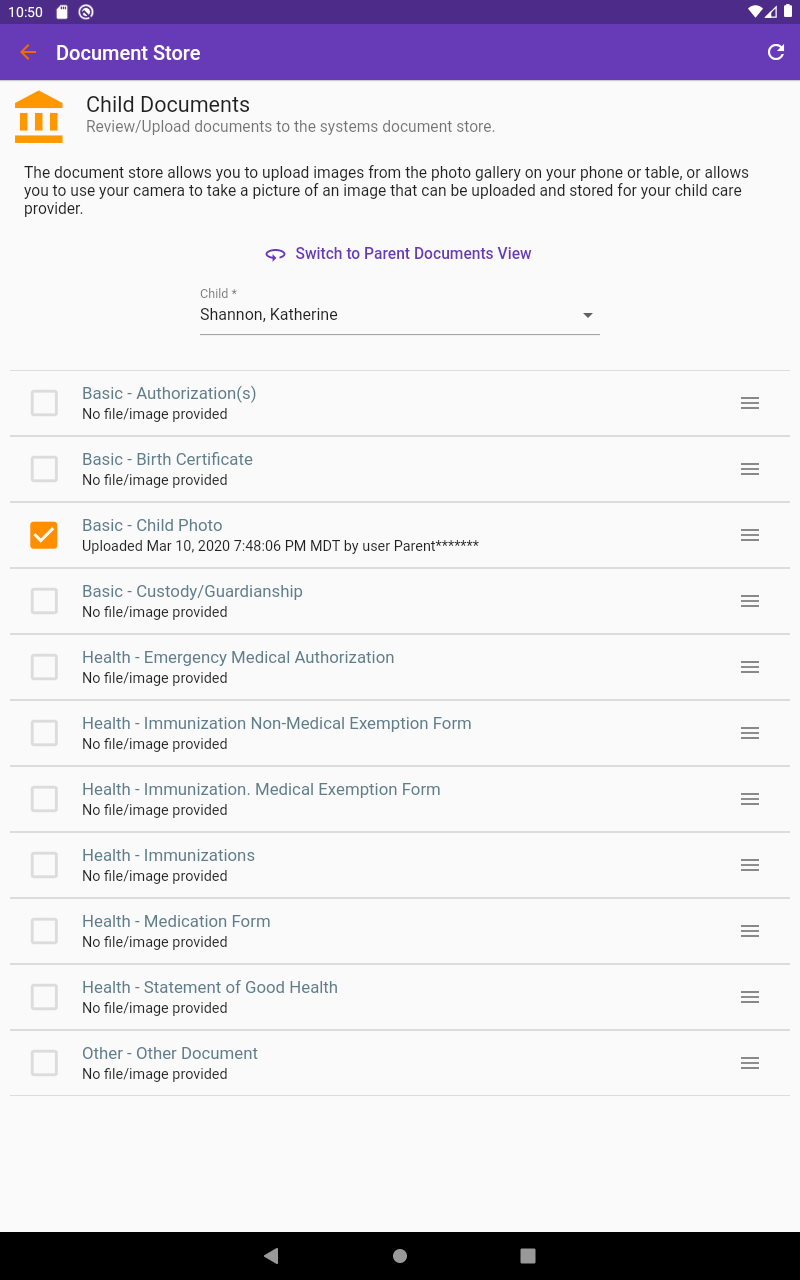Screen dimensions: 800x1280
Task: Tap the orange back arrow
Action: pos(28,53)
